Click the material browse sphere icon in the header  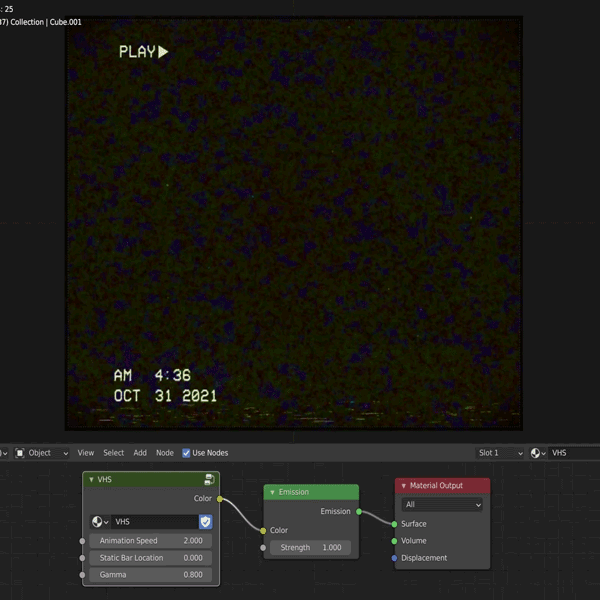click(x=538, y=453)
